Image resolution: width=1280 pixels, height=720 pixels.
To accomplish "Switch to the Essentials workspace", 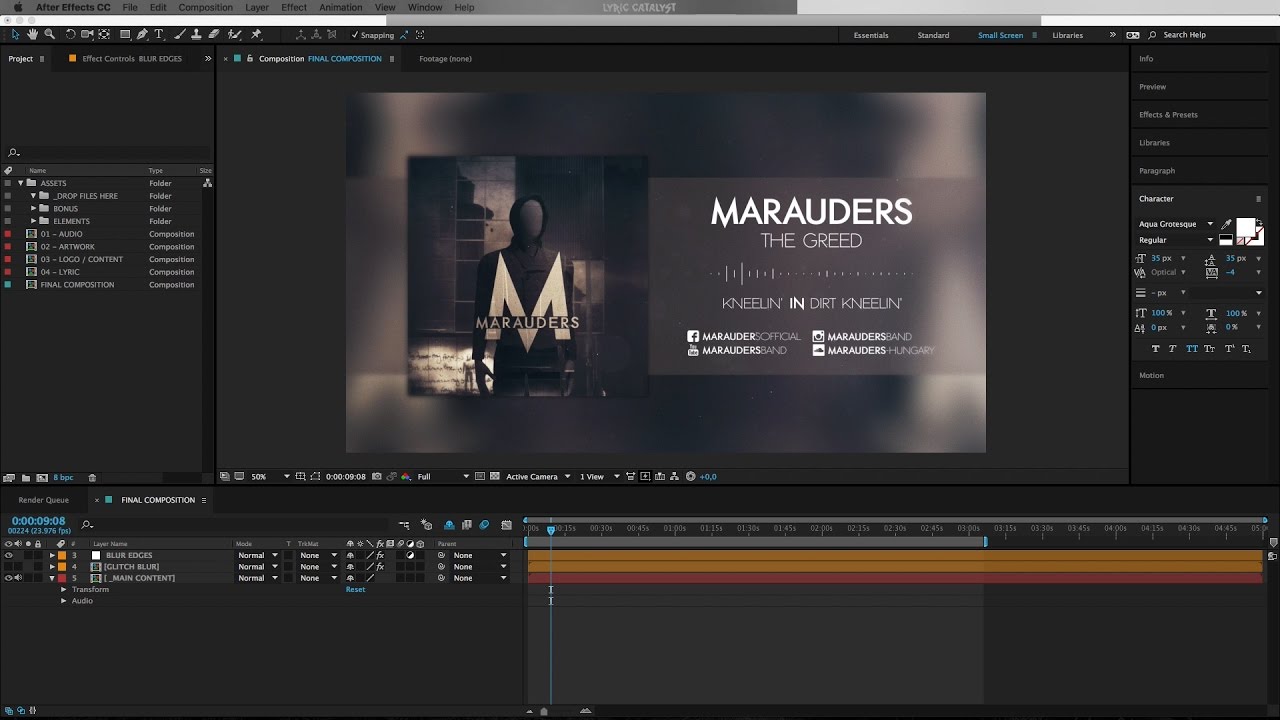I will pyautogui.click(x=871, y=35).
